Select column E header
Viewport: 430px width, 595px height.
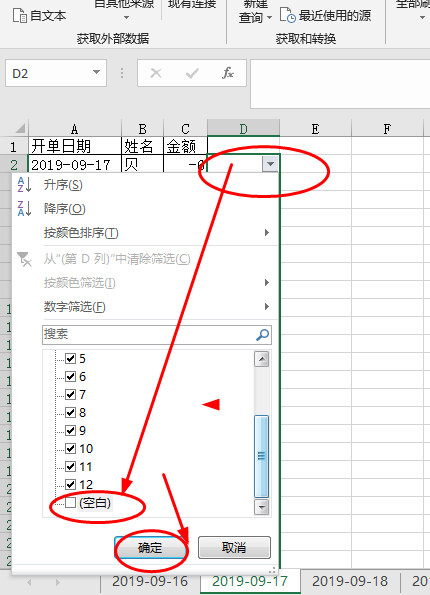[x=315, y=129]
